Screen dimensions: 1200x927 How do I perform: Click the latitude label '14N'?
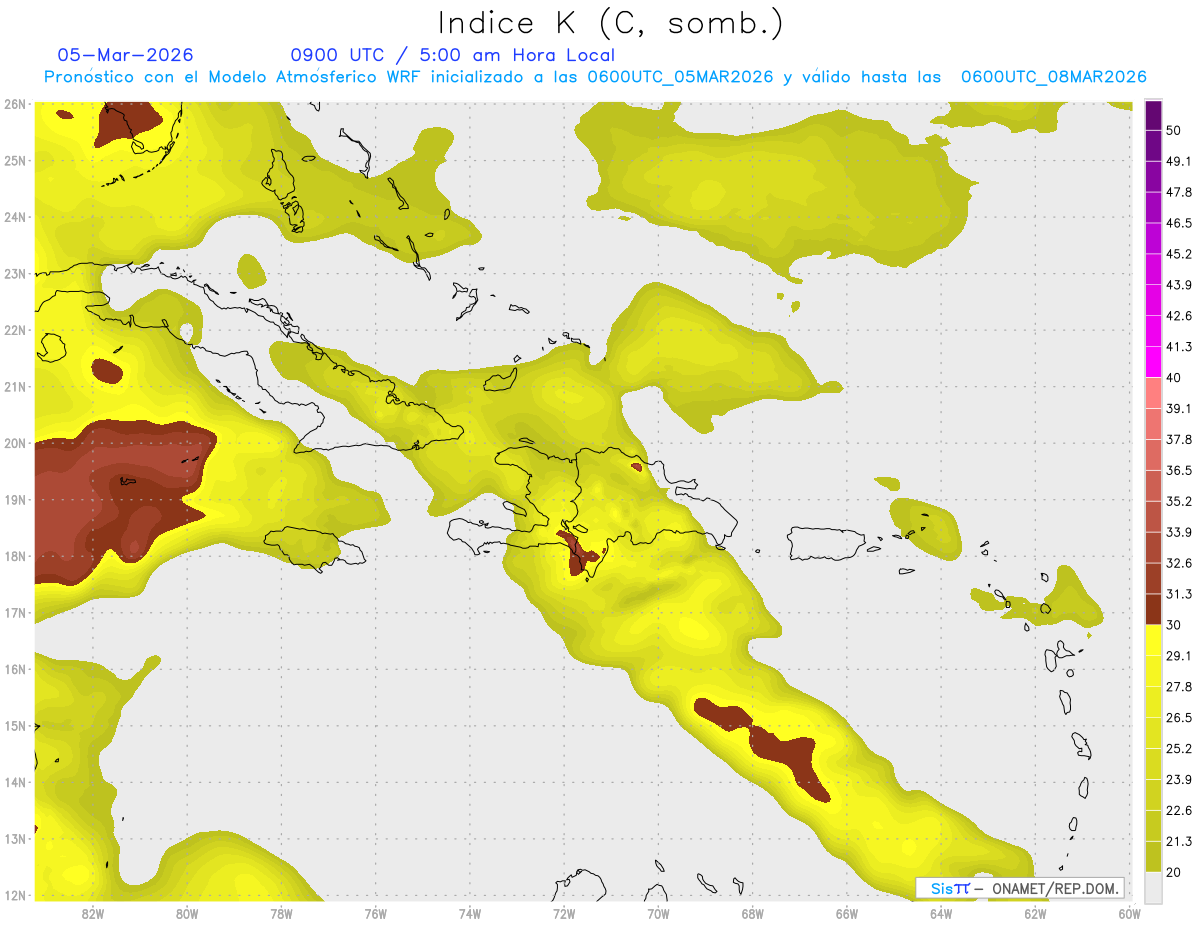click(x=14, y=782)
